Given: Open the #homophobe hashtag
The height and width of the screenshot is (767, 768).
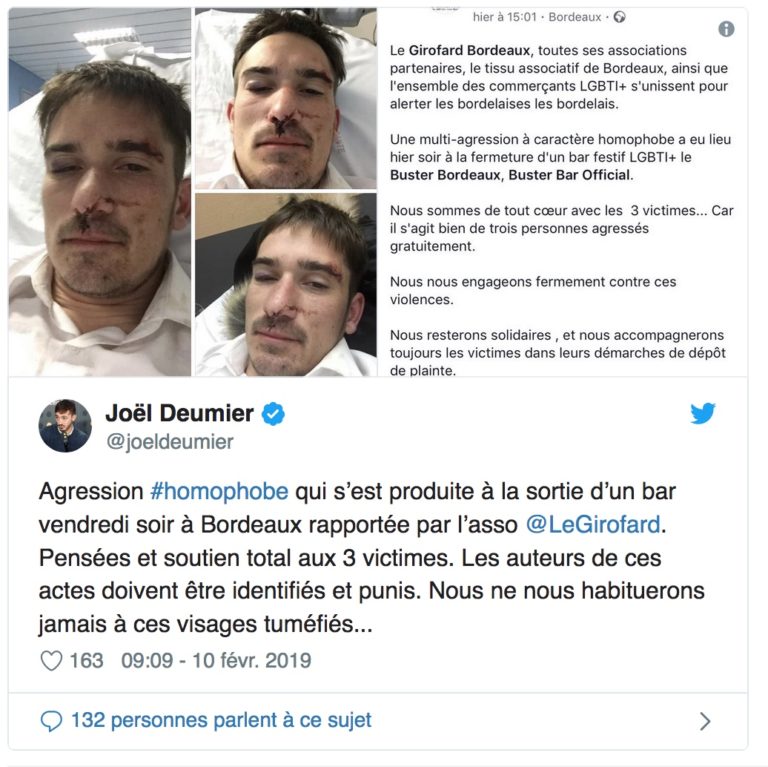Looking at the screenshot, I should tap(219, 491).
